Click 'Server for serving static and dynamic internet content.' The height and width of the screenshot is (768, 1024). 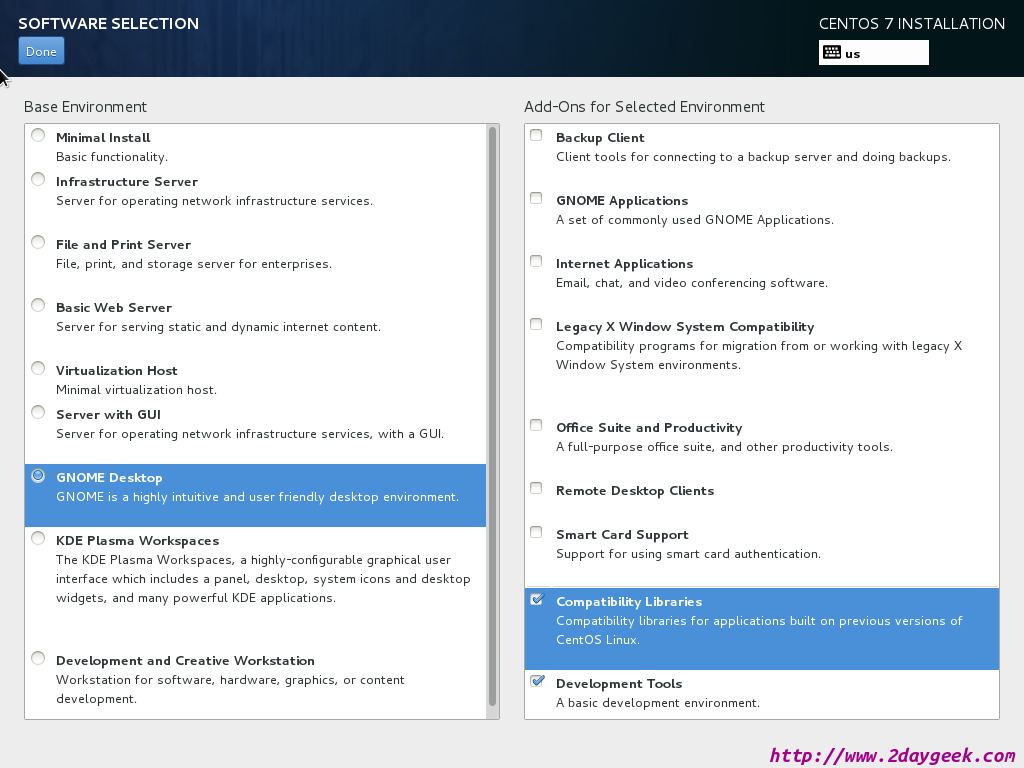pyautogui.click(x=218, y=327)
